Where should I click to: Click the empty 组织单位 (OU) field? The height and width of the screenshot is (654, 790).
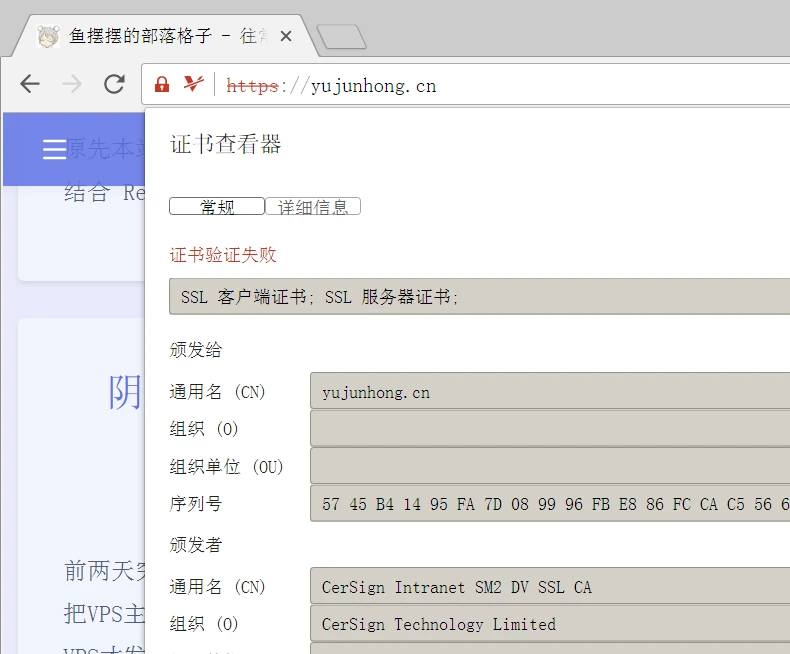click(550, 466)
